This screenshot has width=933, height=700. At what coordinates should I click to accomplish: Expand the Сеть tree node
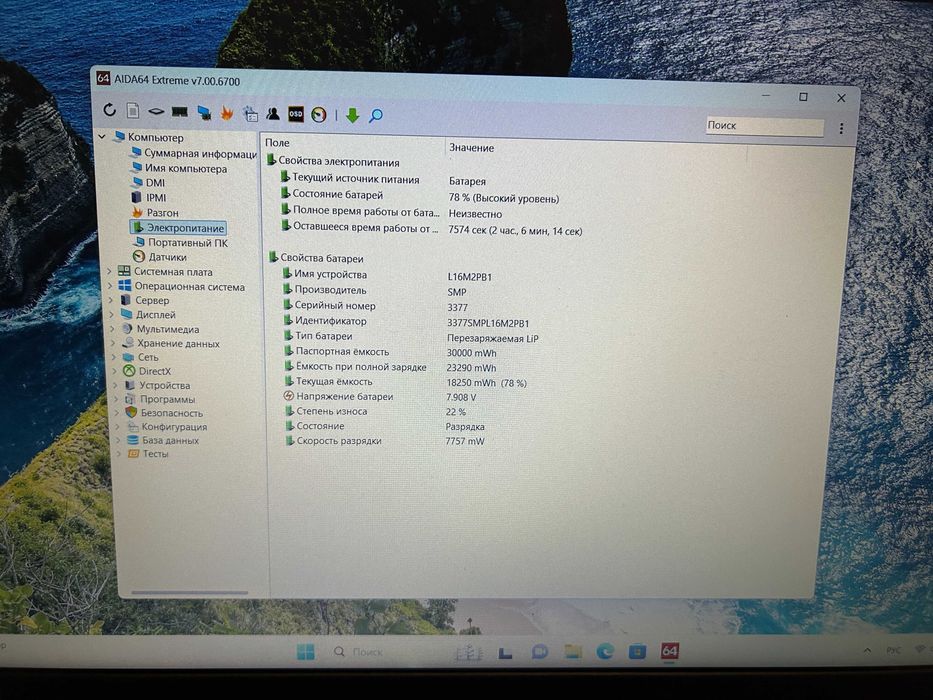tap(115, 357)
